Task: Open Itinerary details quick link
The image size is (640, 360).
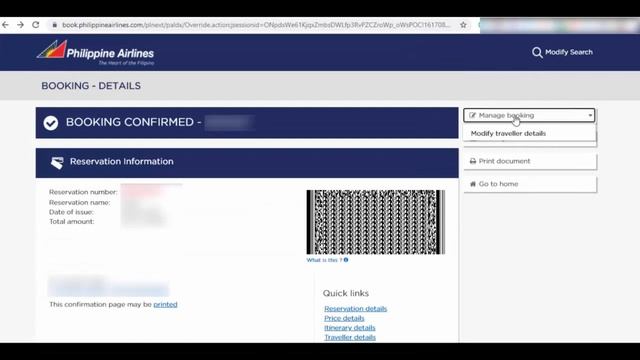Action: pyautogui.click(x=350, y=328)
